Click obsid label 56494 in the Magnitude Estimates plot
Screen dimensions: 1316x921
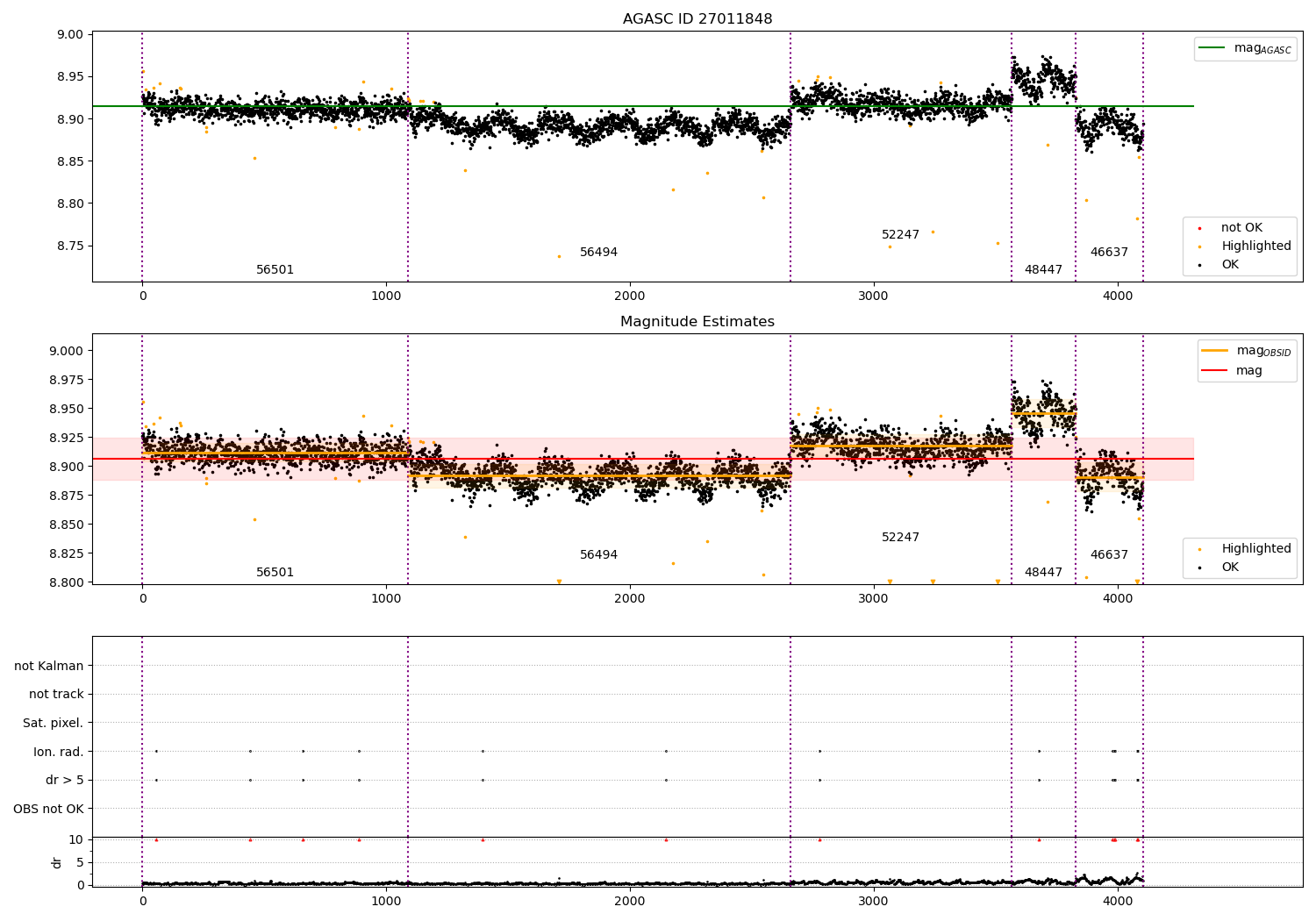[x=598, y=555]
